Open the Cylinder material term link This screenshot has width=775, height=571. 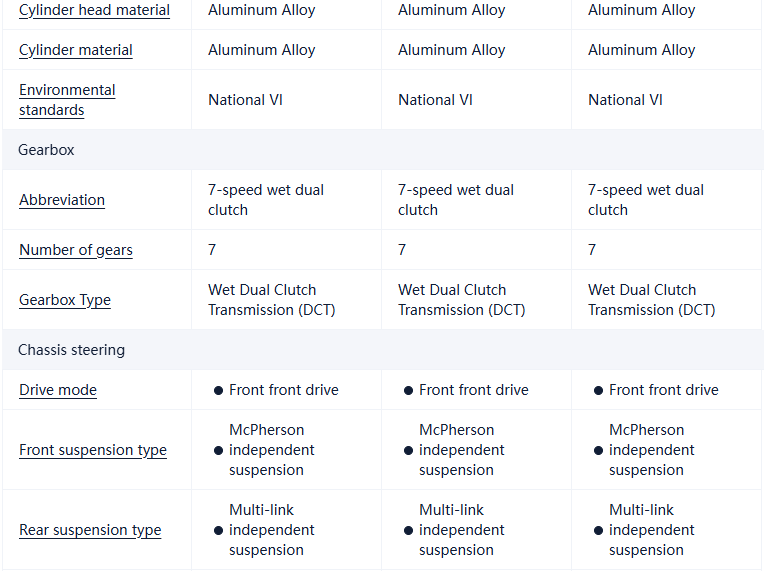(75, 50)
